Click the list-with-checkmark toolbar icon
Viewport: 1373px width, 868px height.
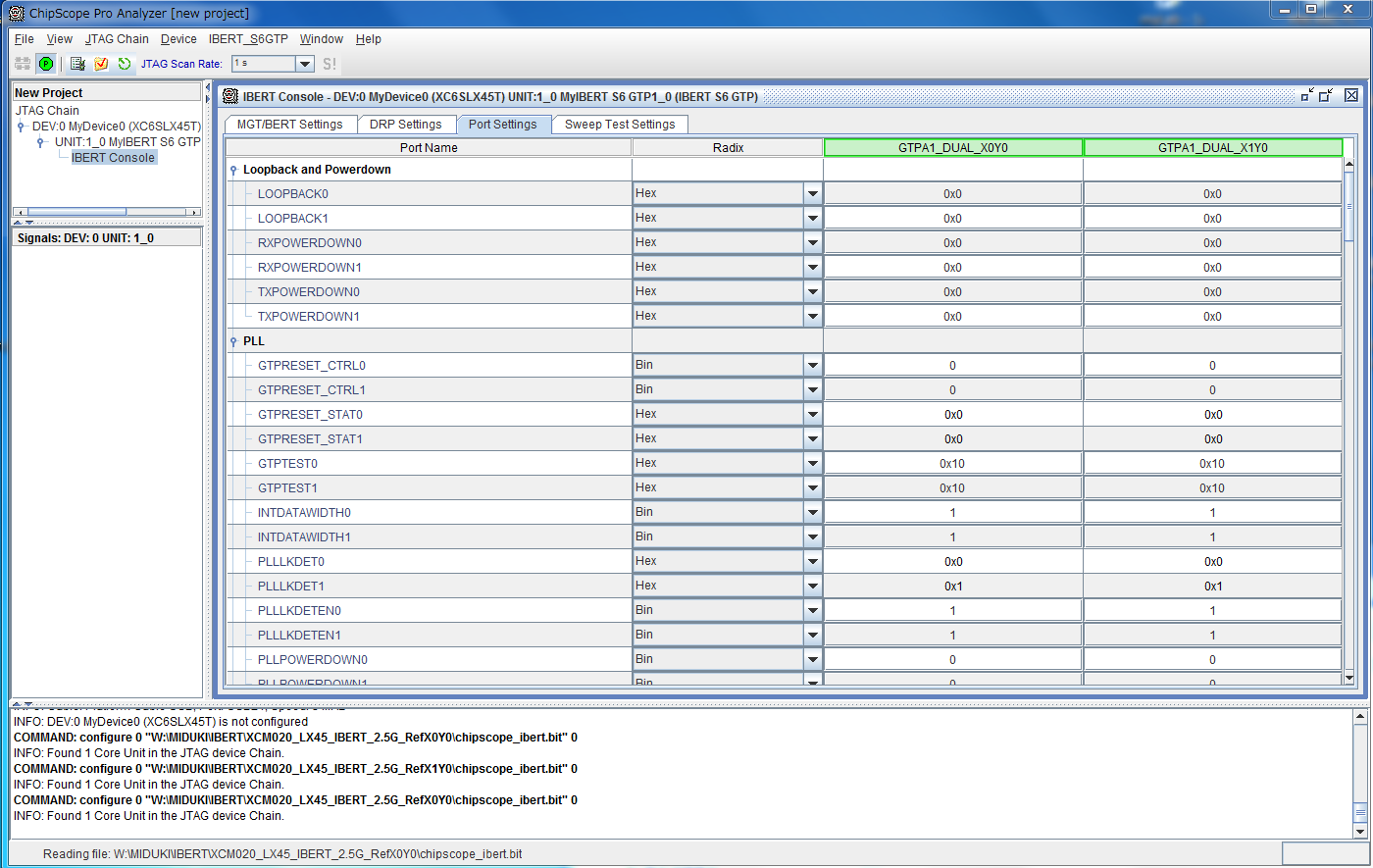[x=77, y=64]
